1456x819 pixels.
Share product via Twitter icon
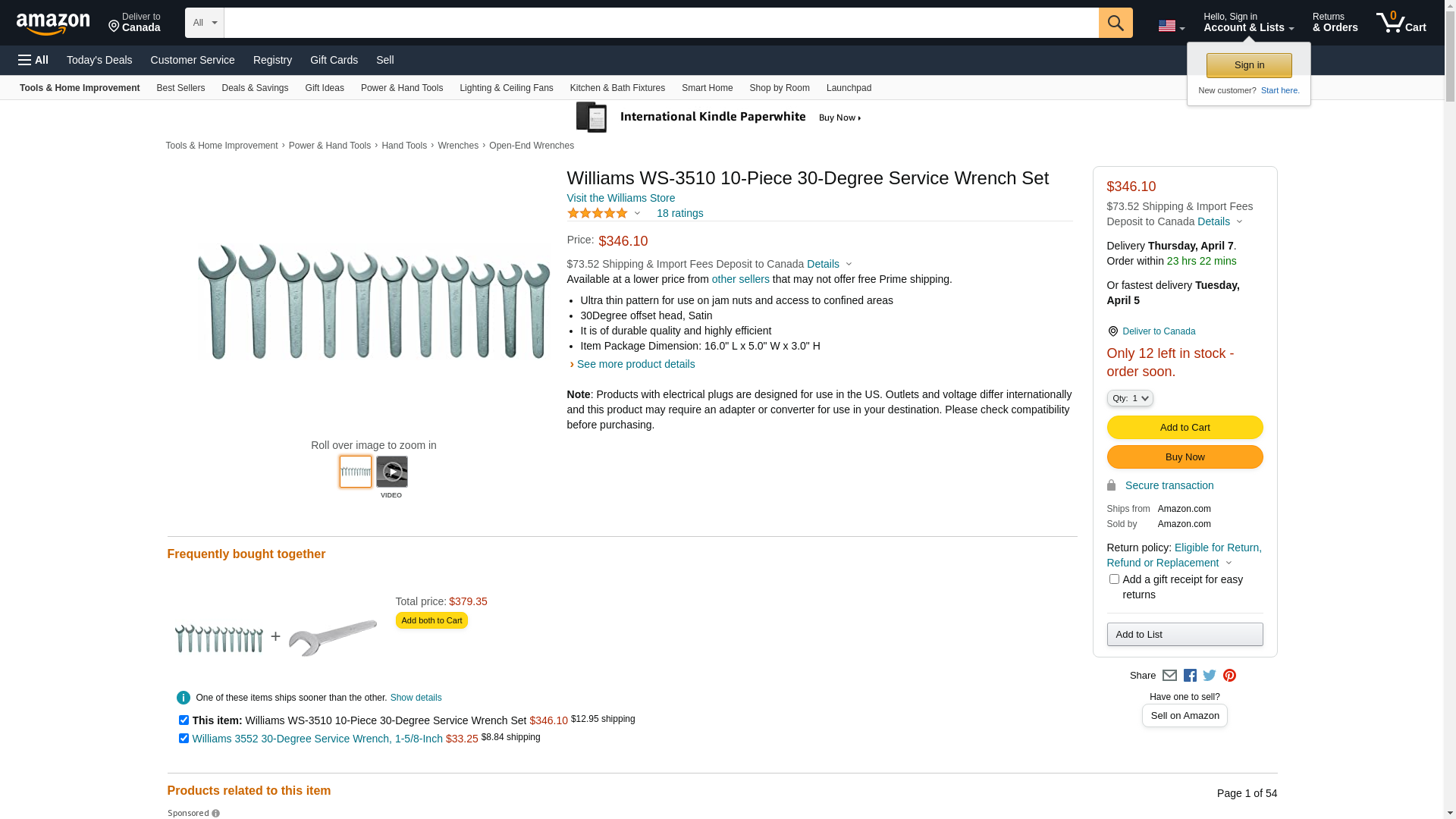1210,676
